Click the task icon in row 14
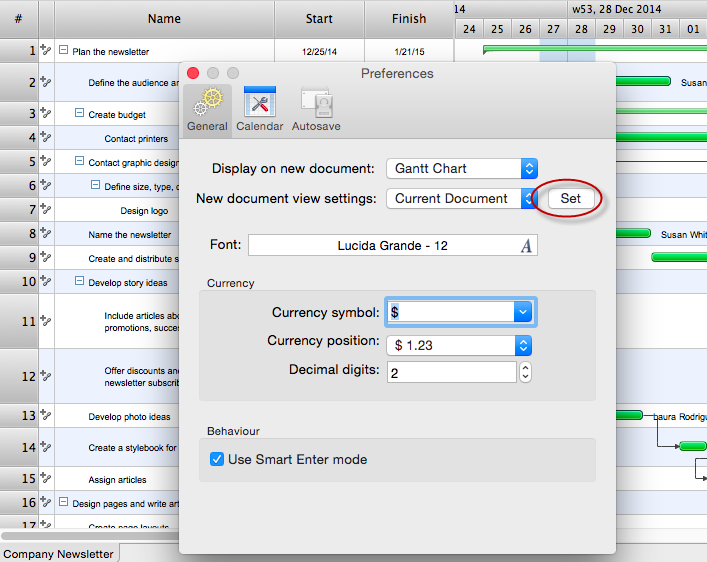The height and width of the screenshot is (562, 707). pyautogui.click(x=46, y=447)
